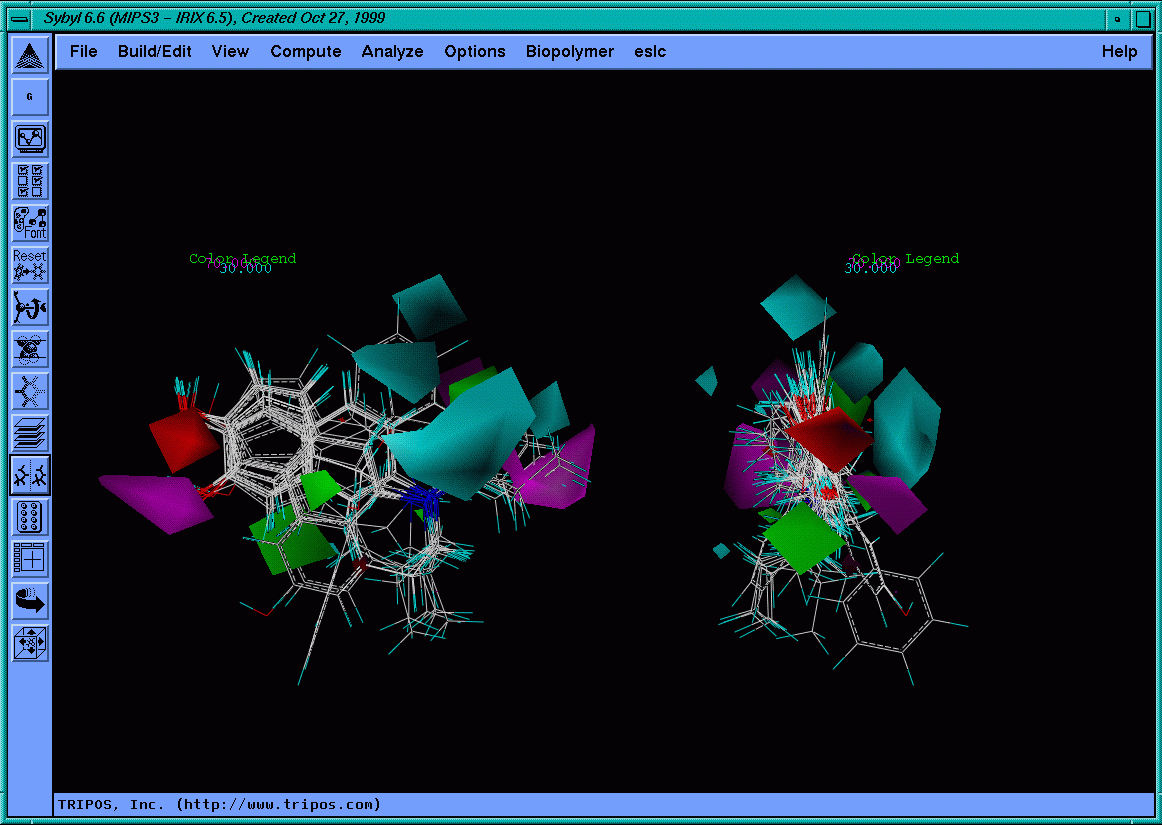Screen dimensions: 1162x825
Task: Click the small G button in sidebar
Action: pos(30,97)
